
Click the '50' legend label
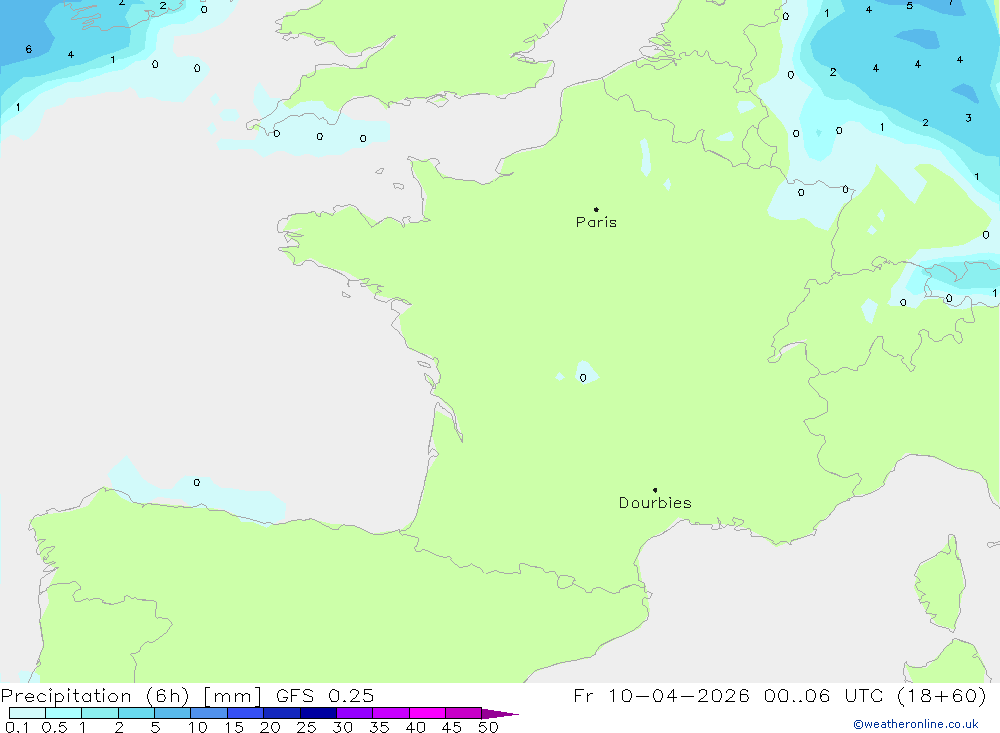488,727
